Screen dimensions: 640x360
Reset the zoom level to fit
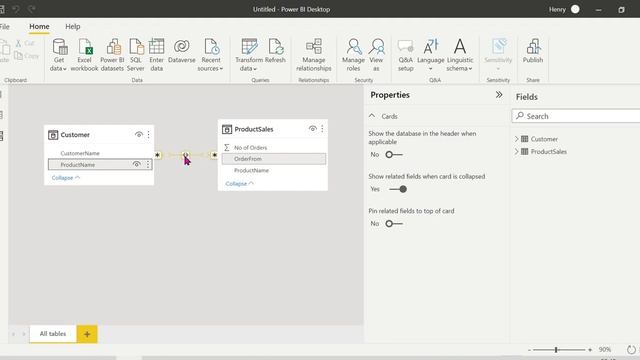click(x=631, y=350)
